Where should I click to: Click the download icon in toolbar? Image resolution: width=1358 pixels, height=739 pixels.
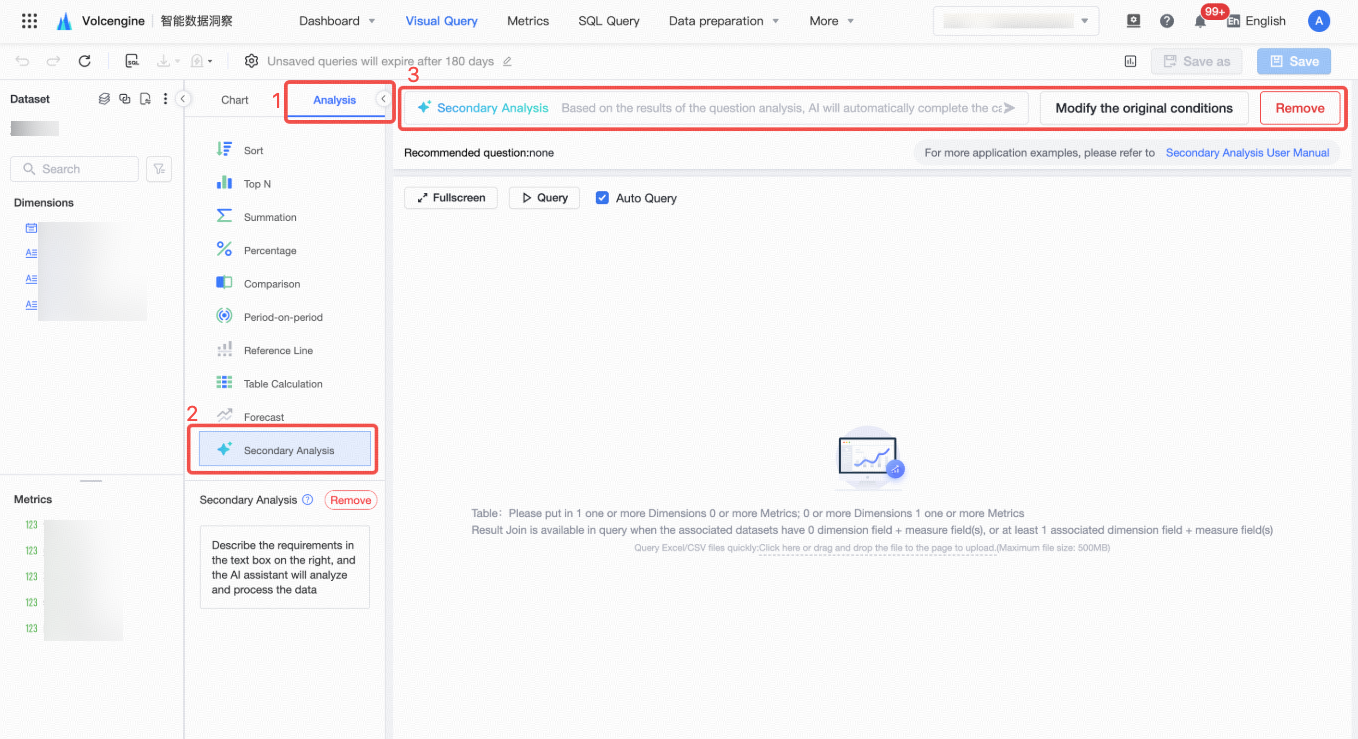pos(163,61)
